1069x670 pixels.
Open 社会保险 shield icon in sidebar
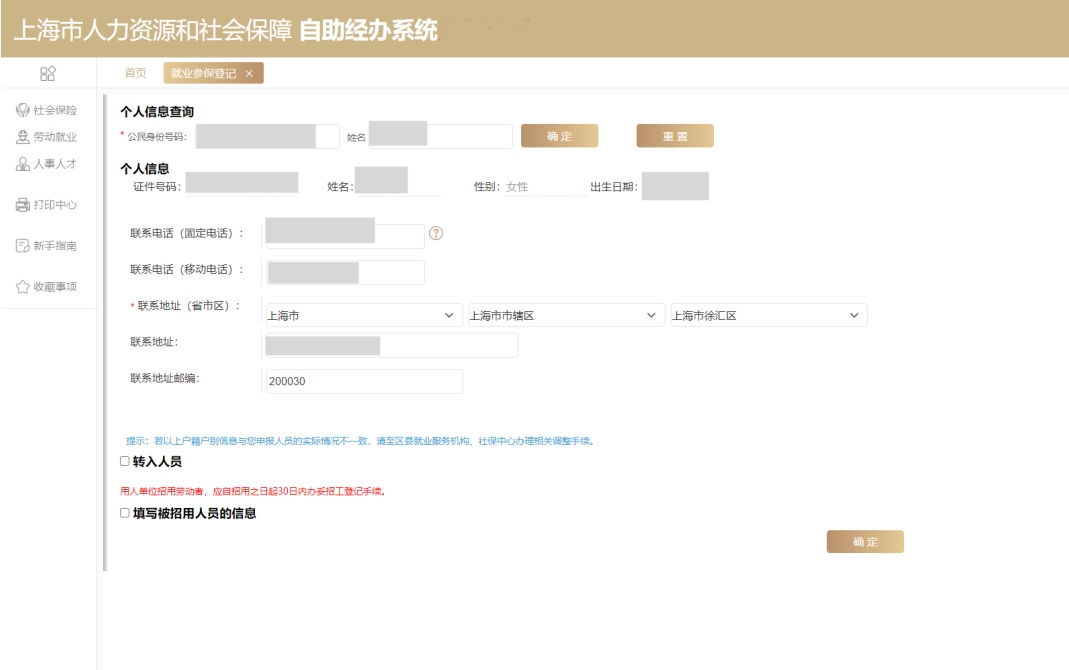click(x=23, y=110)
